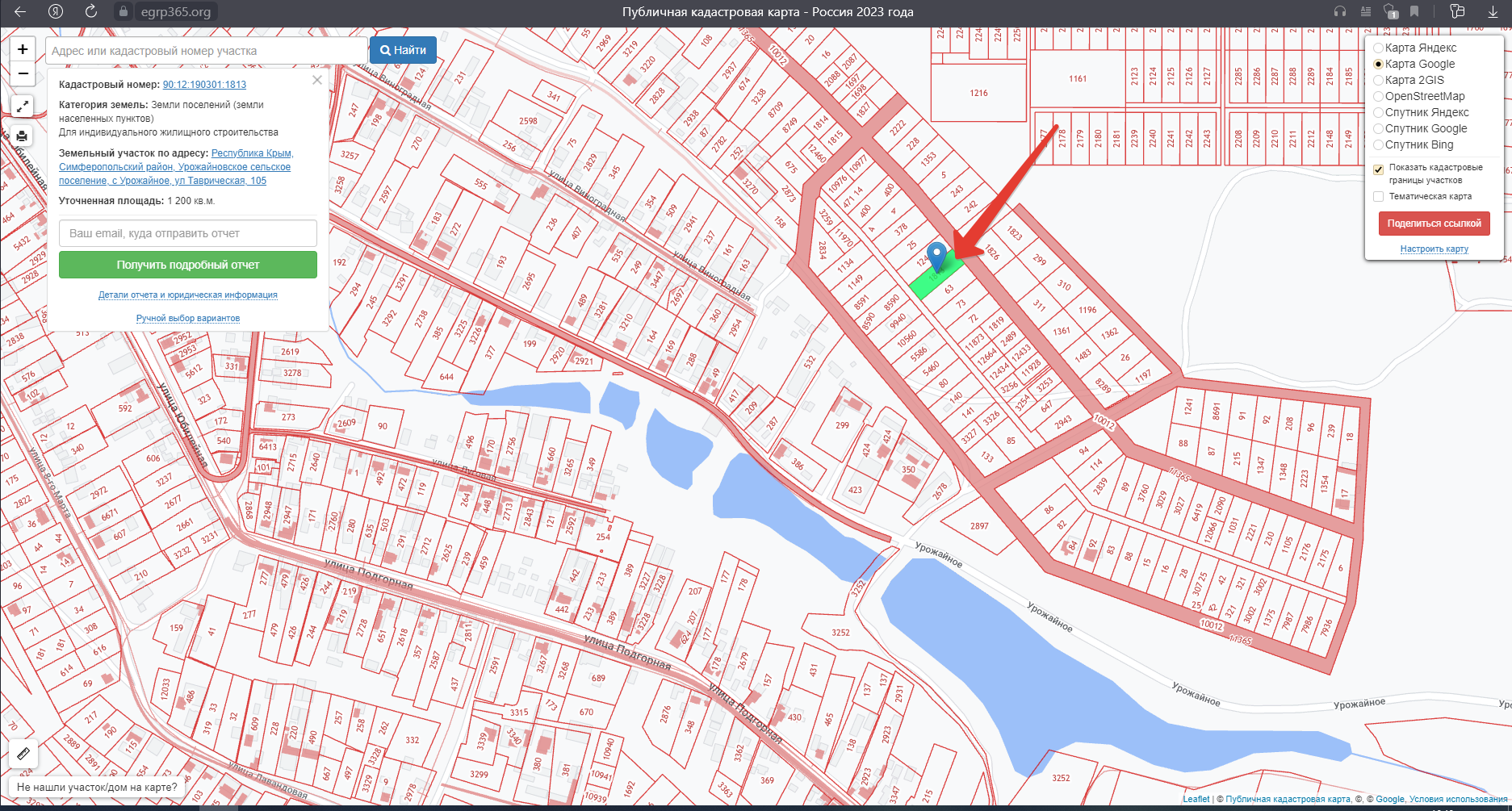Open Публичная кадастровая карта attribution link
This screenshot has width=1512, height=811.
[x=1288, y=800]
